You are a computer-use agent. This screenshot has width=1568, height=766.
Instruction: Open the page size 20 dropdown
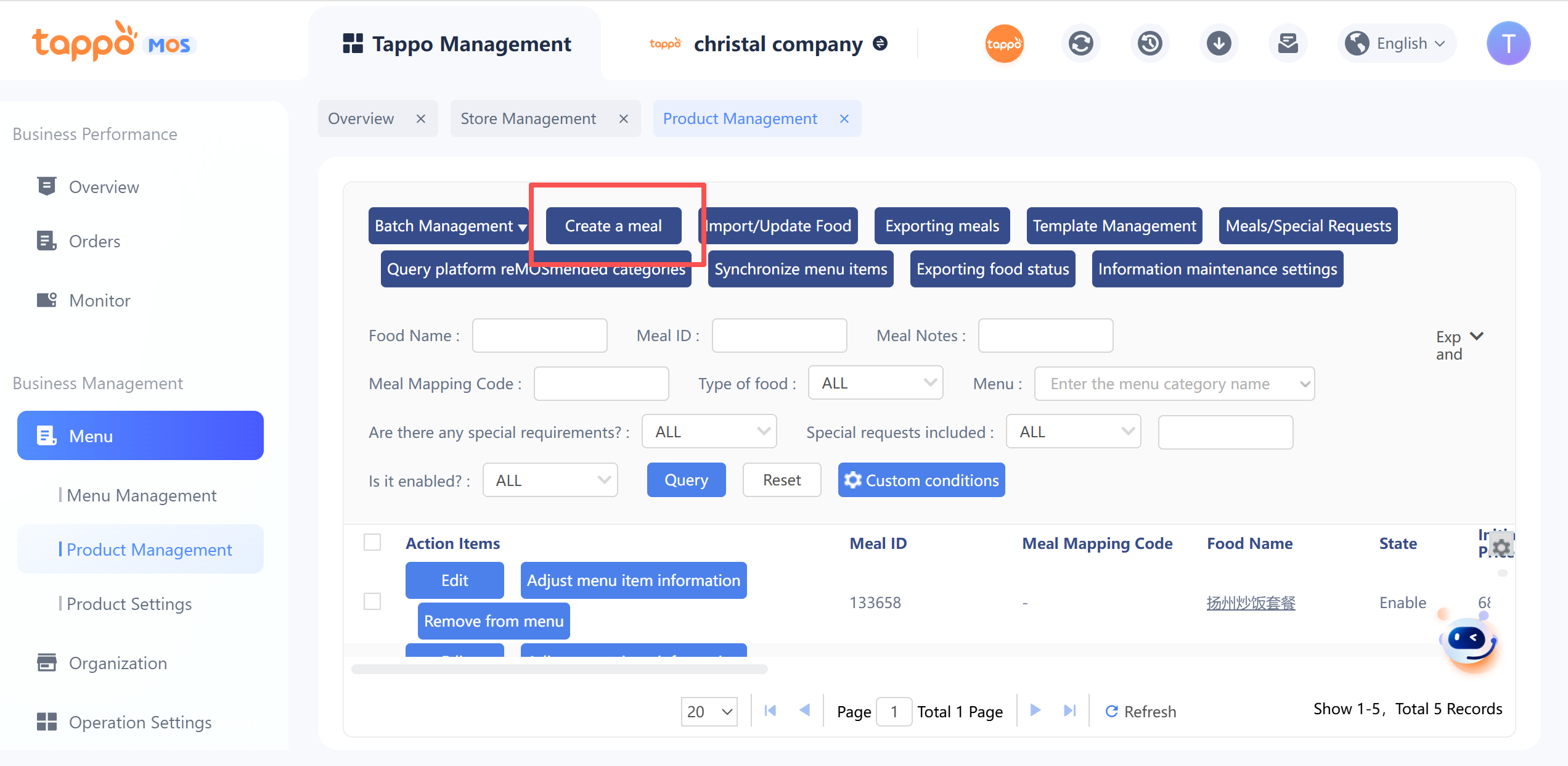point(709,711)
